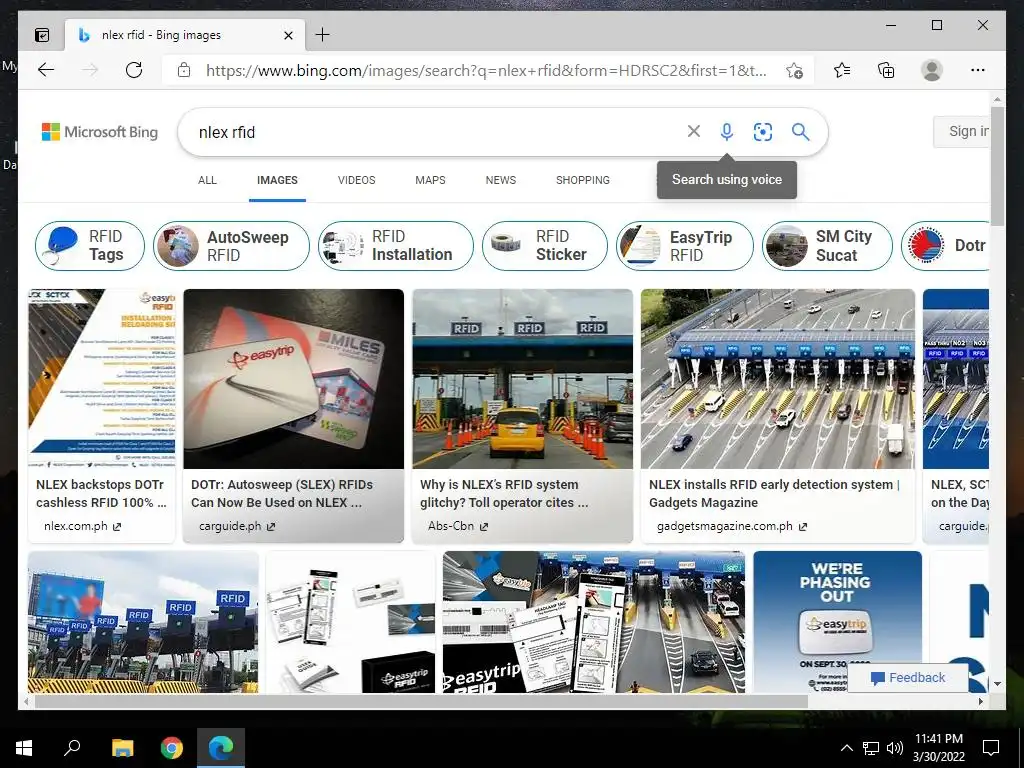Open the We're Phasing Out easytrip image
The width and height of the screenshot is (1024, 768).
[837, 622]
